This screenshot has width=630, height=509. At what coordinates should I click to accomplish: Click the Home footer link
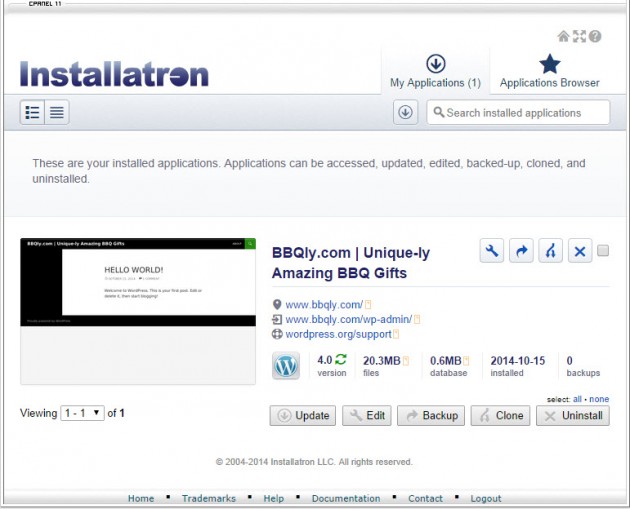click(141, 499)
